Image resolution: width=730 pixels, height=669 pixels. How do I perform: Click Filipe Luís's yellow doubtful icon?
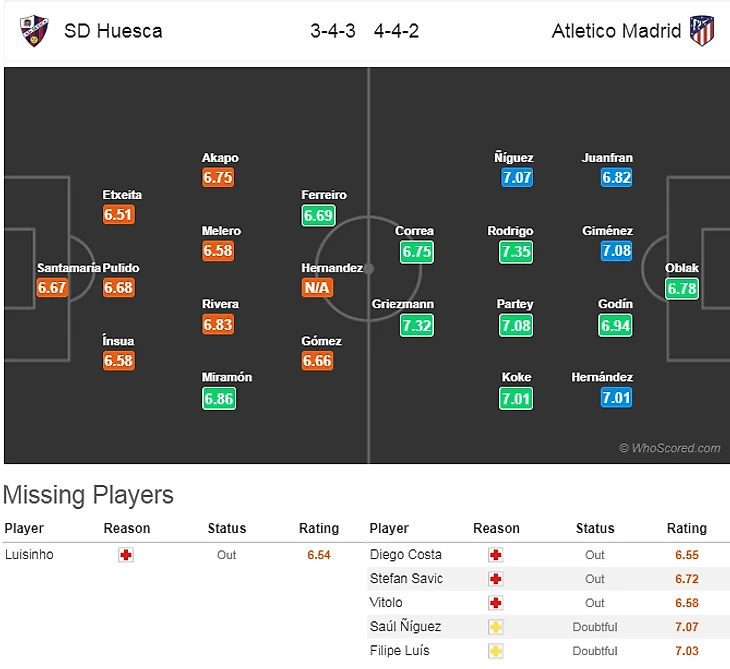[496, 651]
